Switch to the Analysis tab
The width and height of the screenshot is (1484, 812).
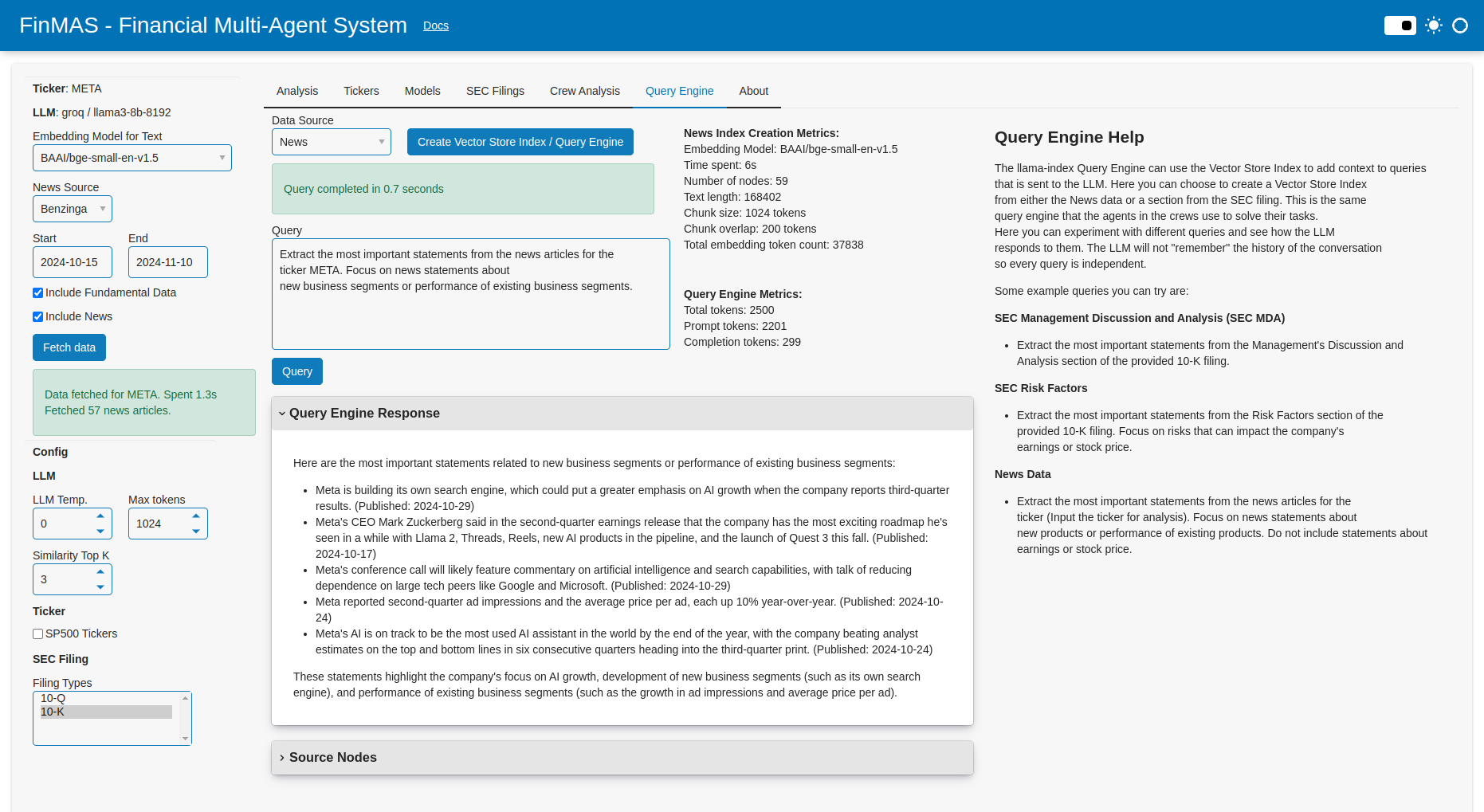[x=297, y=91]
